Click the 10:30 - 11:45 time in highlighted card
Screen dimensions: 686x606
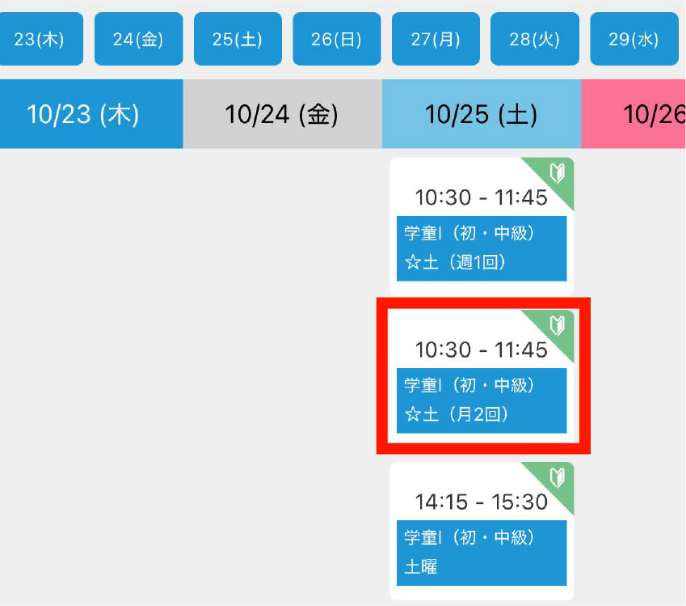(481, 350)
